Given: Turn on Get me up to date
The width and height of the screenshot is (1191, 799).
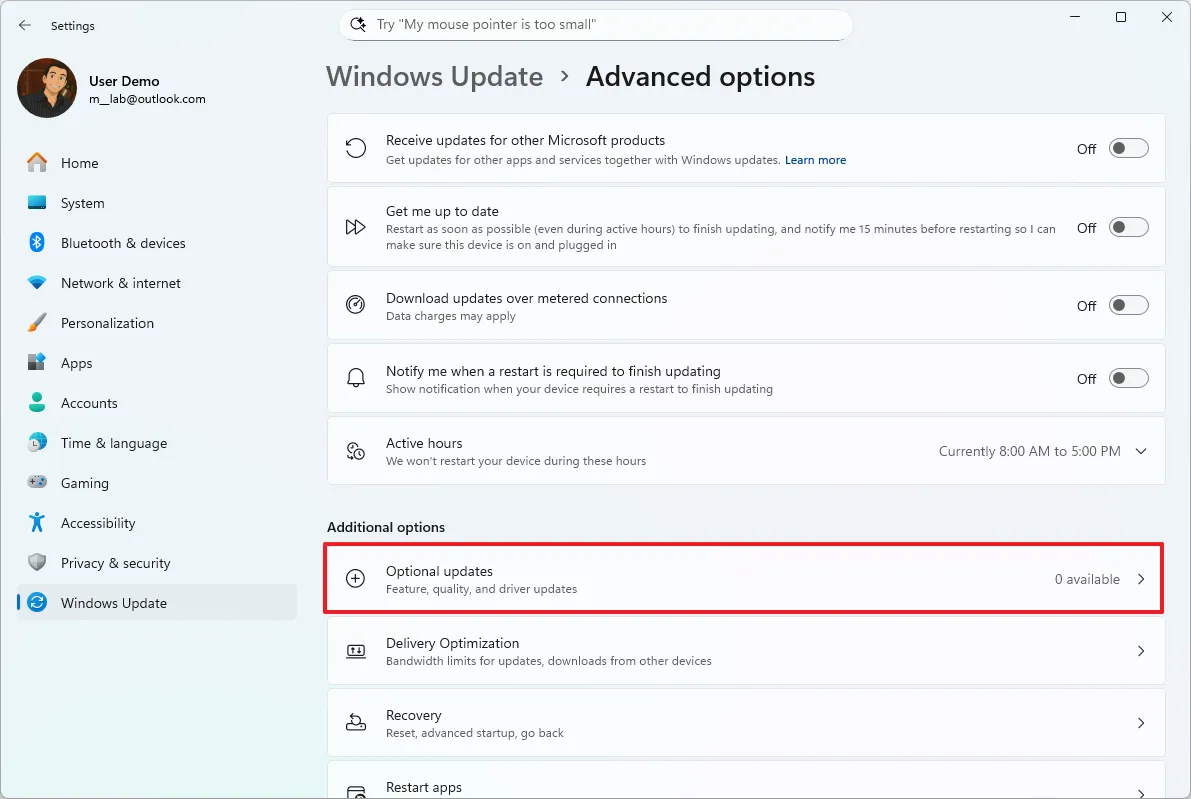Looking at the screenshot, I should [x=1128, y=227].
